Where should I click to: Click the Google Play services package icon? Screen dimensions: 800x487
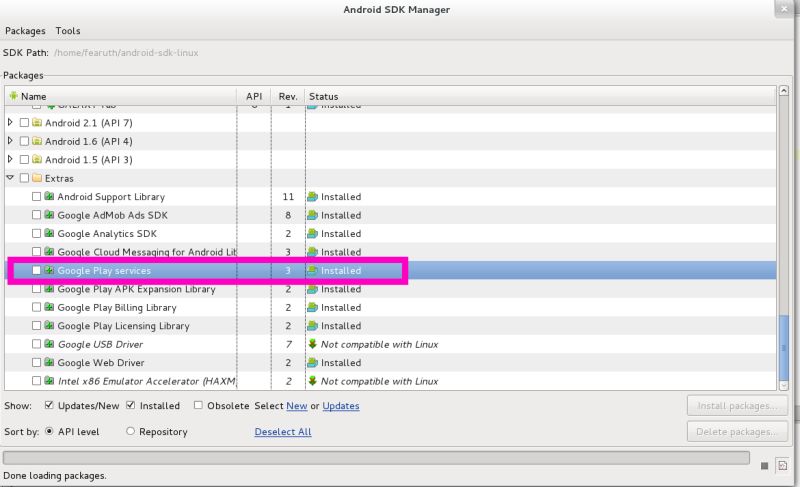tap(49, 270)
